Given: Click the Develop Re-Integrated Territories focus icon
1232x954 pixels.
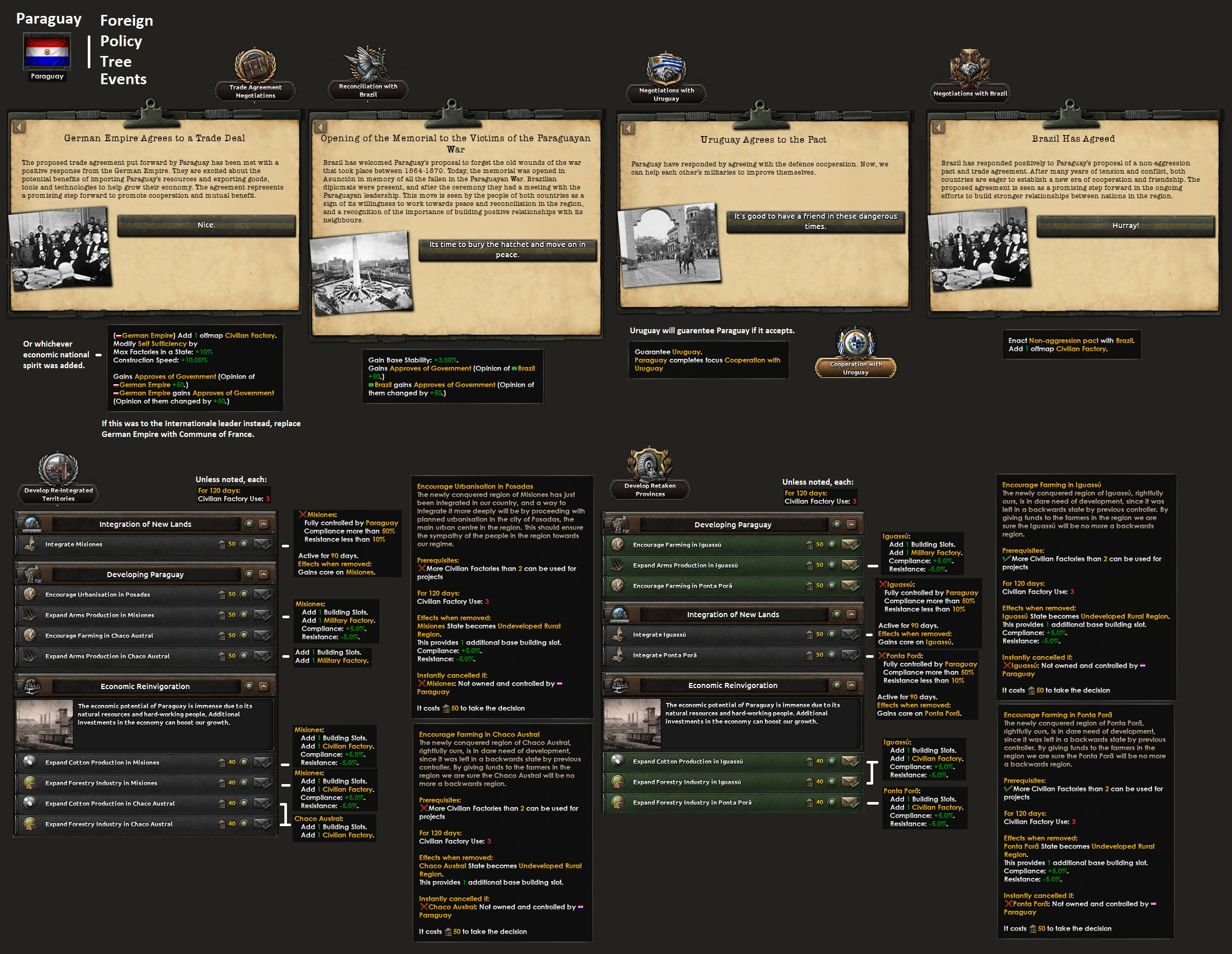Looking at the screenshot, I should (x=57, y=468).
